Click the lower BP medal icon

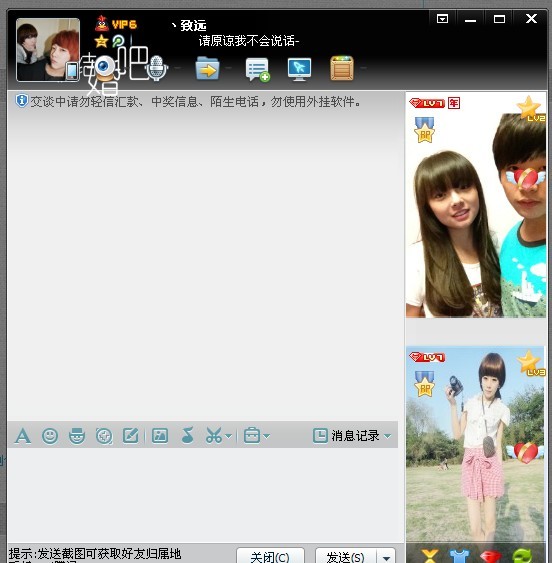pyautogui.click(x=425, y=383)
